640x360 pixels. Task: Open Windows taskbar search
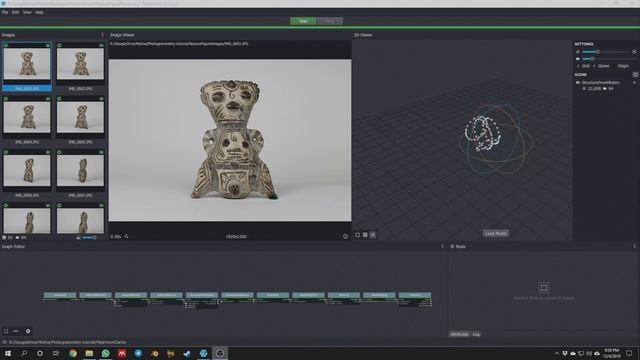pyautogui.click(x=24, y=353)
